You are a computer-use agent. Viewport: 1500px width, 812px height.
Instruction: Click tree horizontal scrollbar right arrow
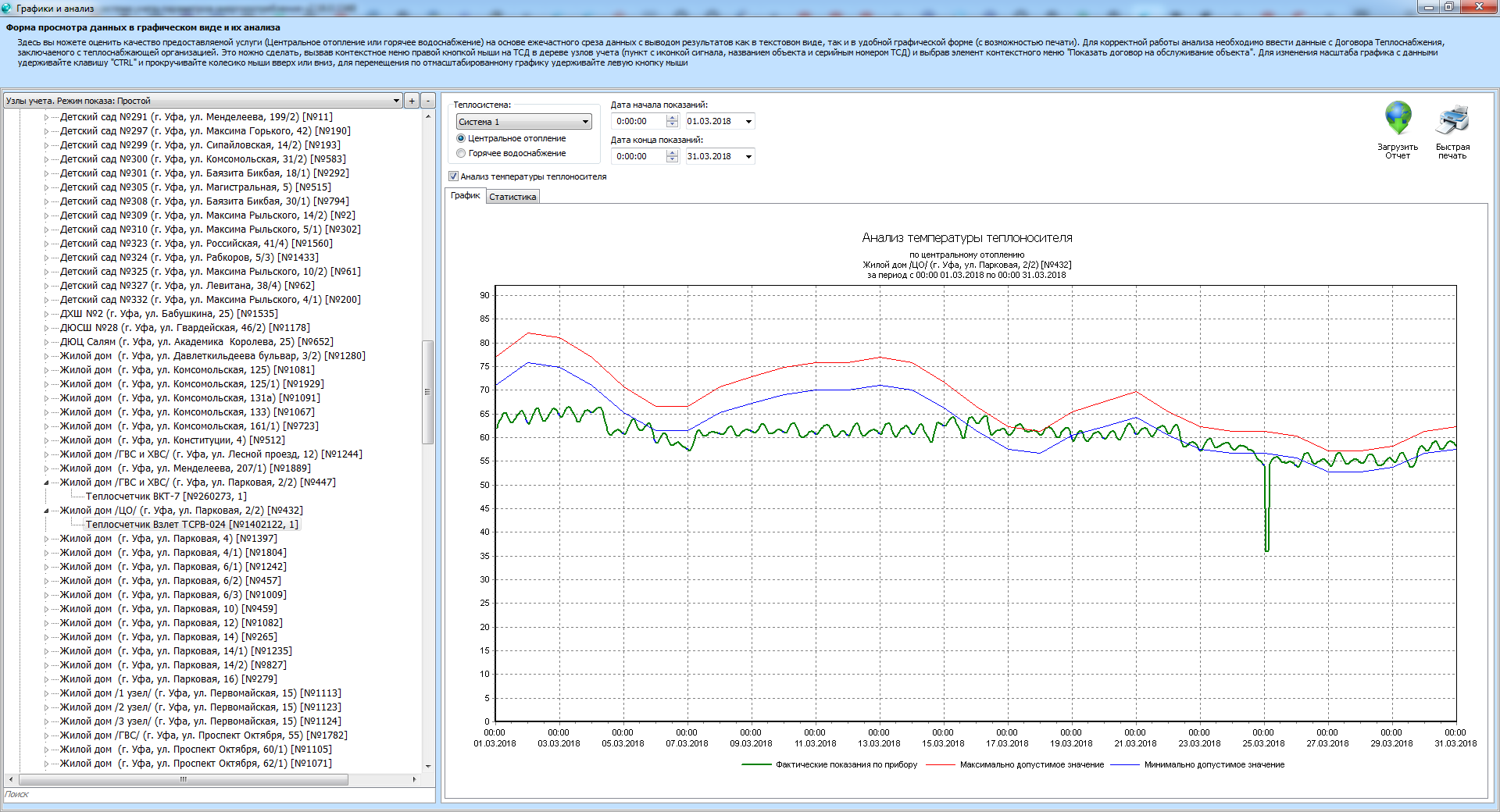pos(415,778)
